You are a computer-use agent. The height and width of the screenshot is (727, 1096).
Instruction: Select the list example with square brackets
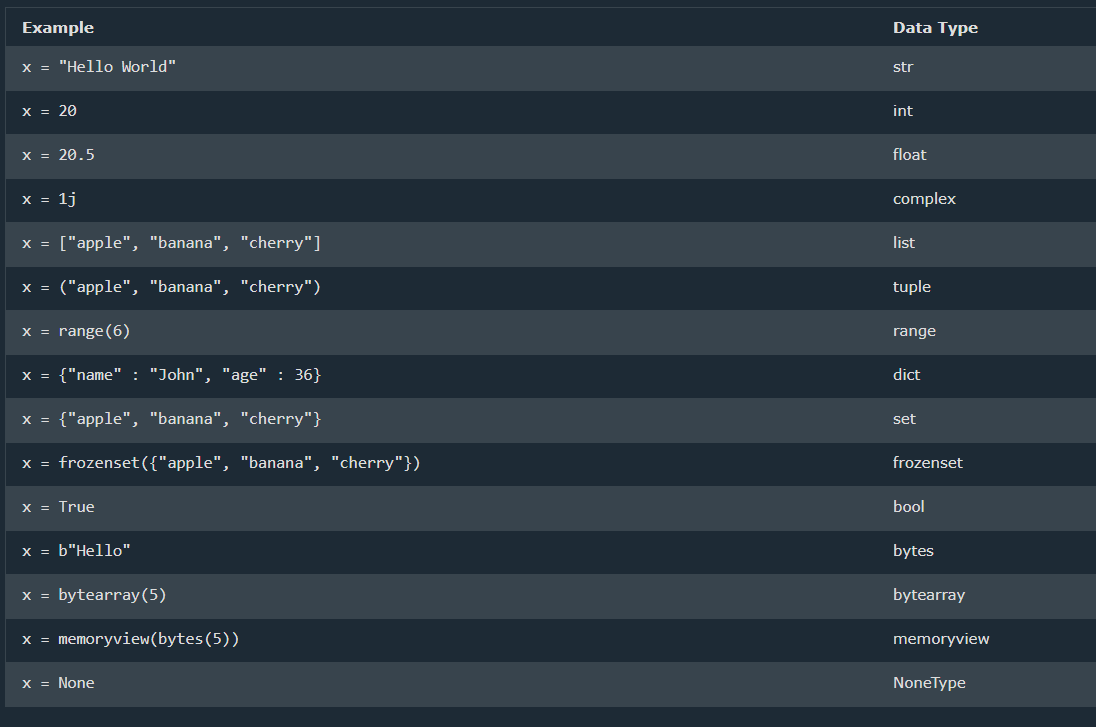pos(171,243)
